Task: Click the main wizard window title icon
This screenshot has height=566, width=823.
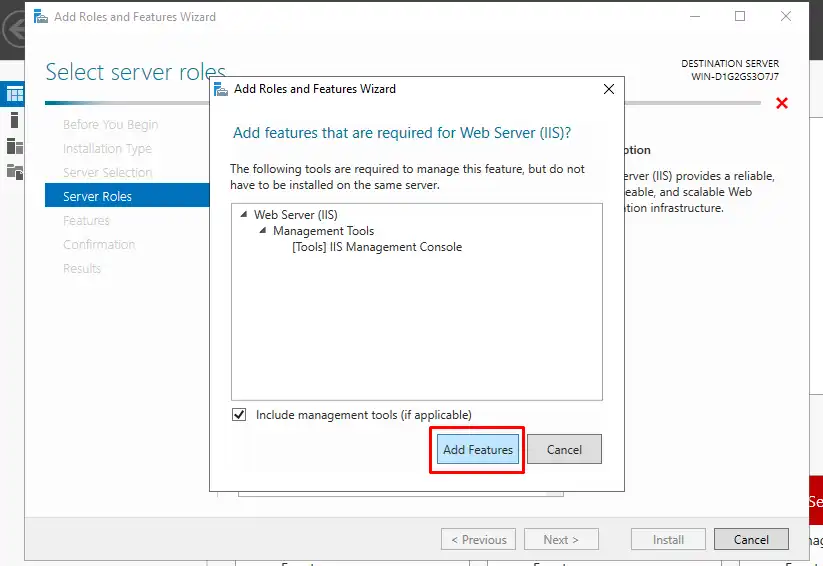Action: [41, 17]
